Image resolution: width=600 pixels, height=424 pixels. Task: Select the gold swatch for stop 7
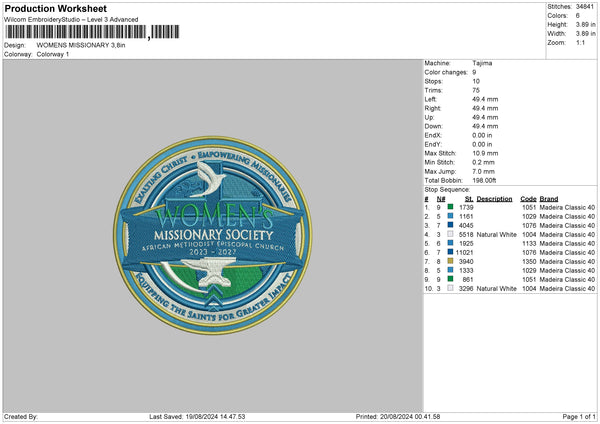pyautogui.click(x=450, y=261)
